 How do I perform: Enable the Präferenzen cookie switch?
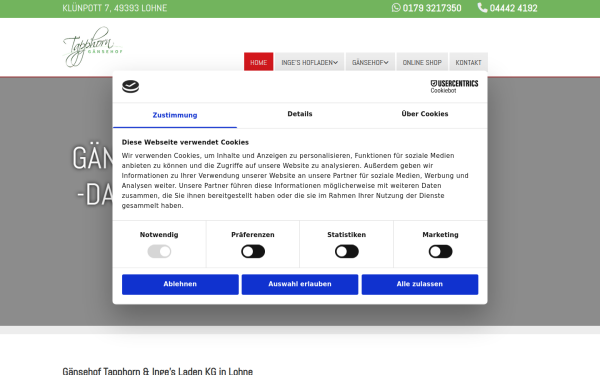(x=253, y=251)
